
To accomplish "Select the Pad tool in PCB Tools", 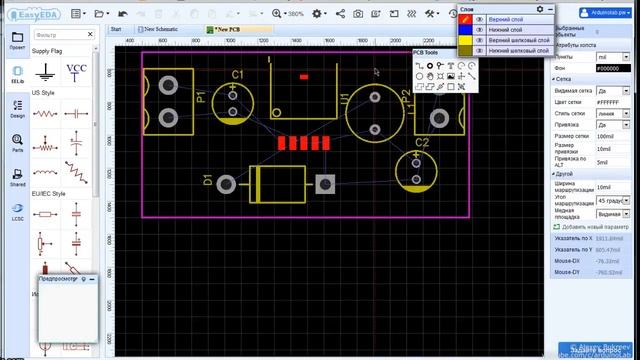I will 430,66.
